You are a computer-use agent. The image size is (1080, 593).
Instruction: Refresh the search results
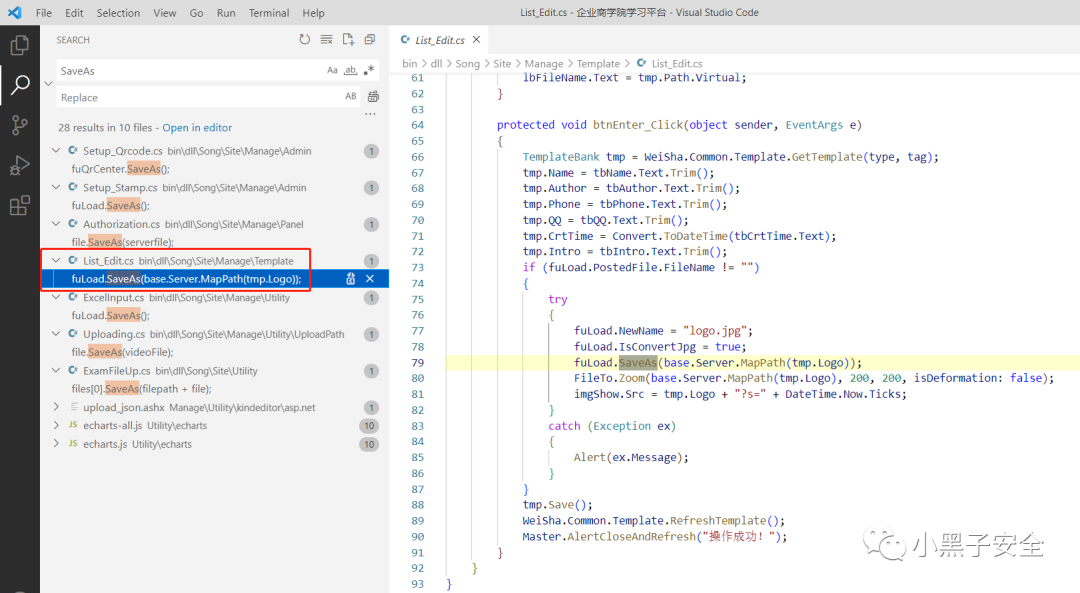pyautogui.click(x=304, y=40)
